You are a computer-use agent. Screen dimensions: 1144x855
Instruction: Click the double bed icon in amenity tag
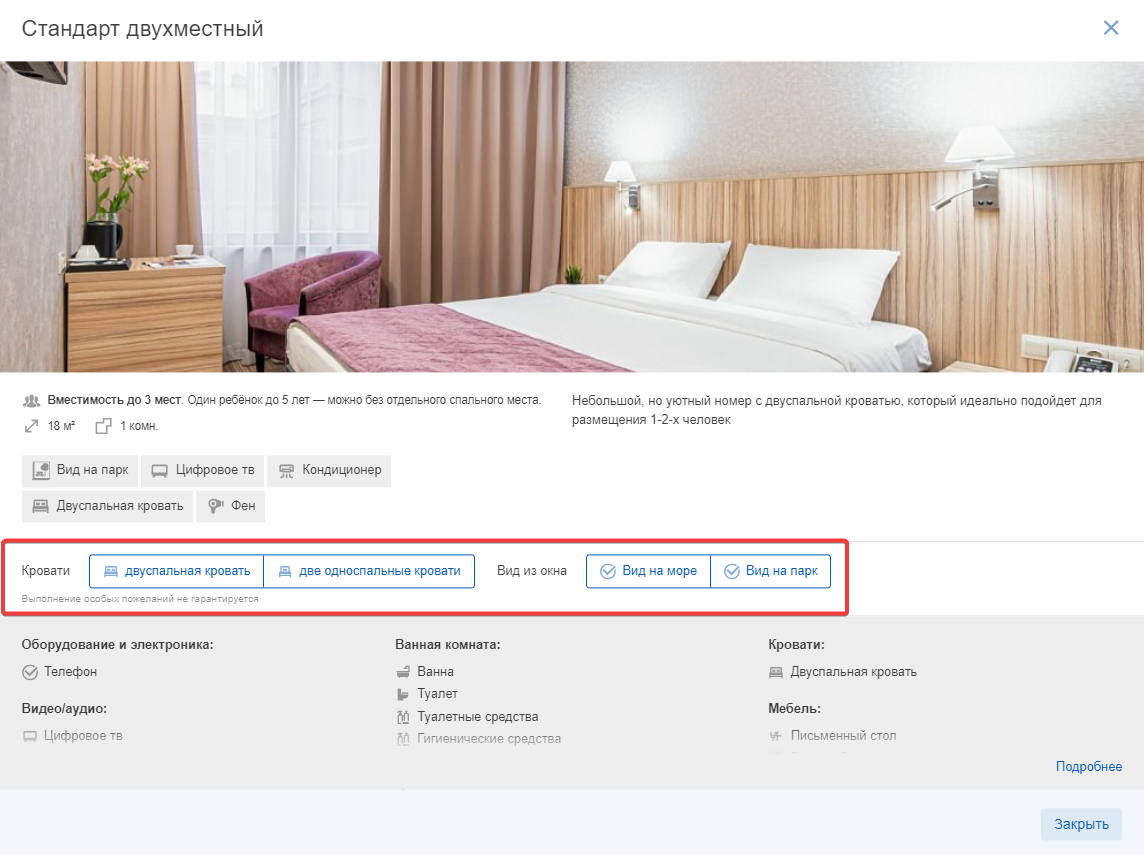tap(41, 506)
